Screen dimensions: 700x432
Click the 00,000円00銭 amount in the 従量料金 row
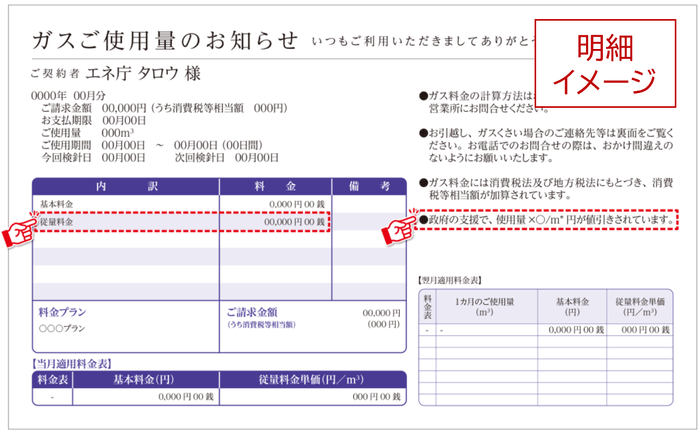coord(295,222)
